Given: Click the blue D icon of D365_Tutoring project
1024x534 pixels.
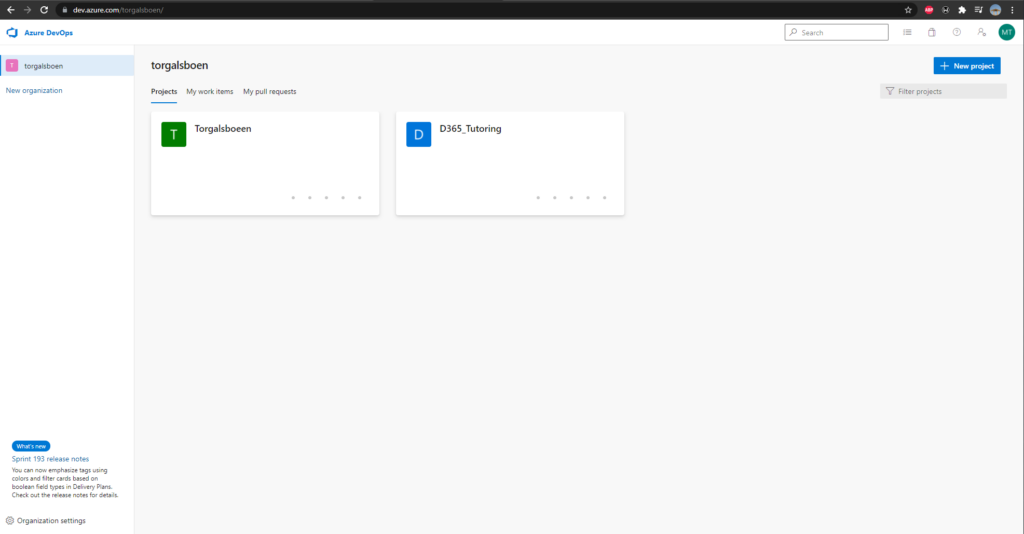Looking at the screenshot, I should (x=419, y=134).
